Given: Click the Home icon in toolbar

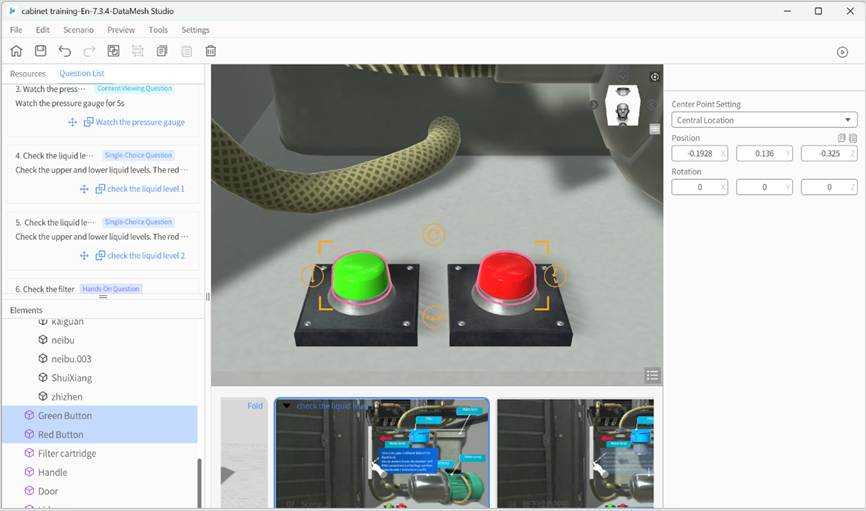Looking at the screenshot, I should pyautogui.click(x=16, y=51).
